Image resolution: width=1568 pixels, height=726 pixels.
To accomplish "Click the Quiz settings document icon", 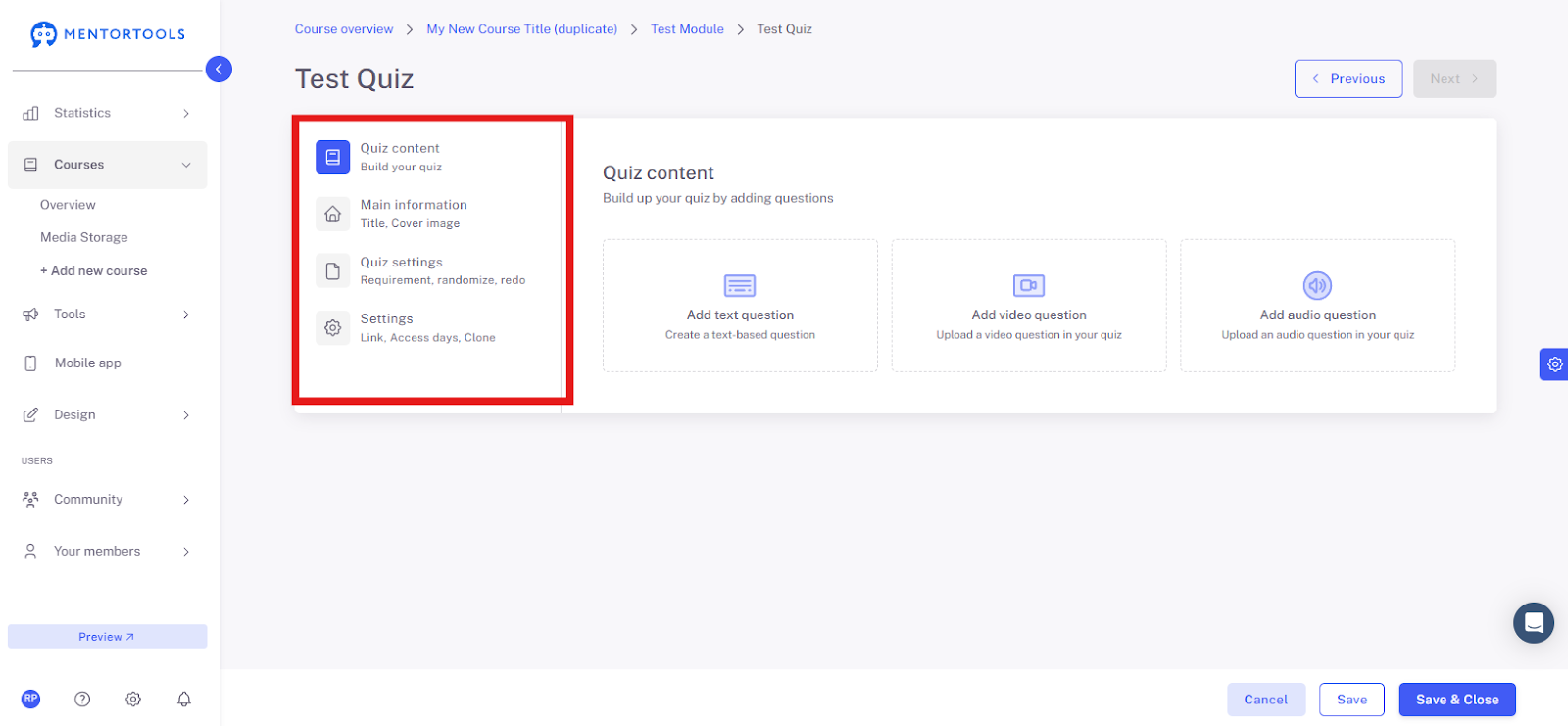I will 332,270.
